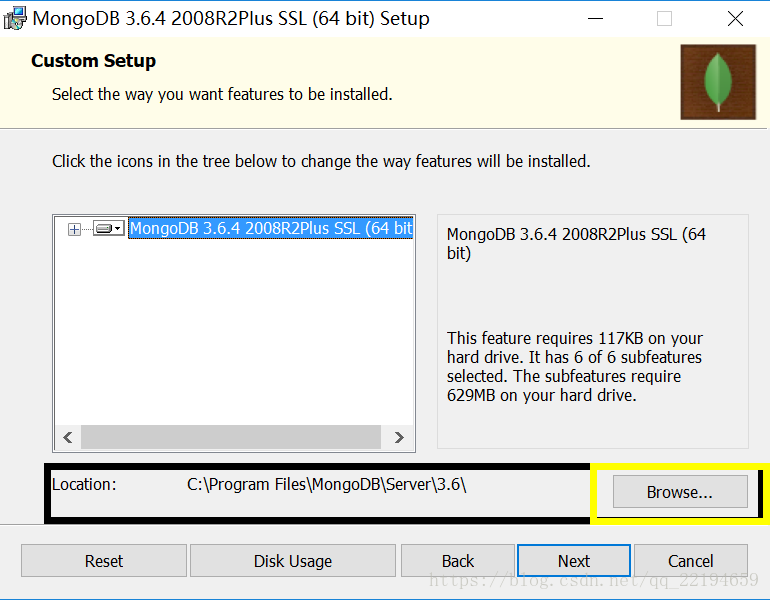Click 'Select the way you want features' subtitle
770x600 pixels.
point(222,94)
